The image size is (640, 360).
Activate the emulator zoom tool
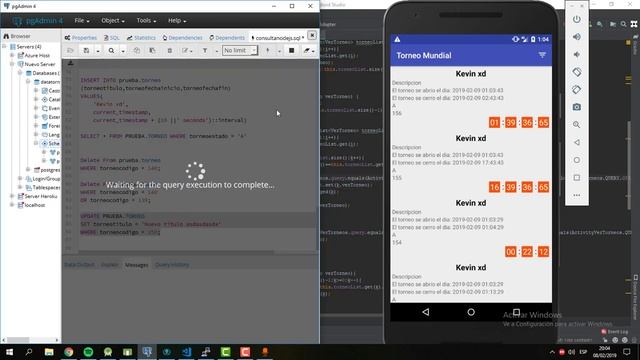(x=576, y=124)
